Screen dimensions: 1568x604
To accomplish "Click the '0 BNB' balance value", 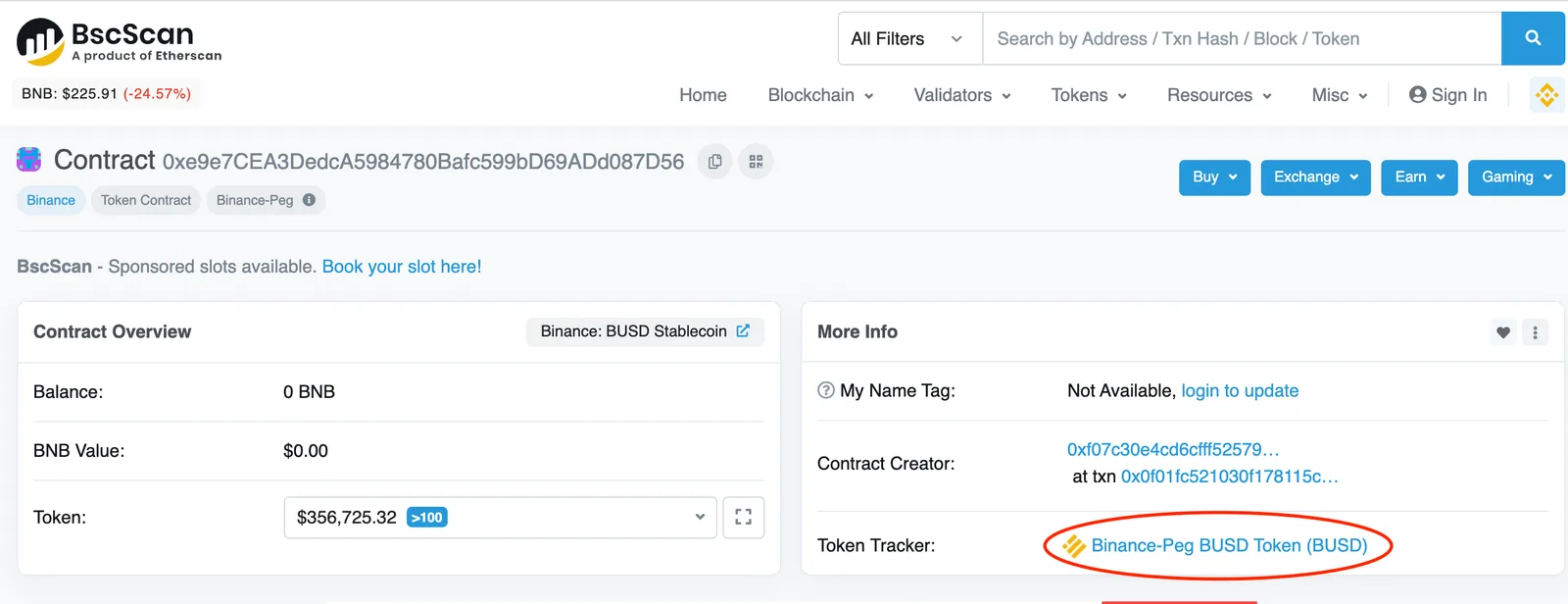I will (309, 392).
